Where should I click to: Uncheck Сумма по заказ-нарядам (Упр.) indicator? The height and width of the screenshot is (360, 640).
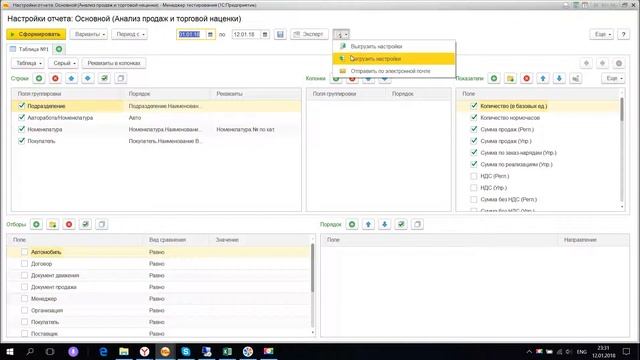coord(474,153)
